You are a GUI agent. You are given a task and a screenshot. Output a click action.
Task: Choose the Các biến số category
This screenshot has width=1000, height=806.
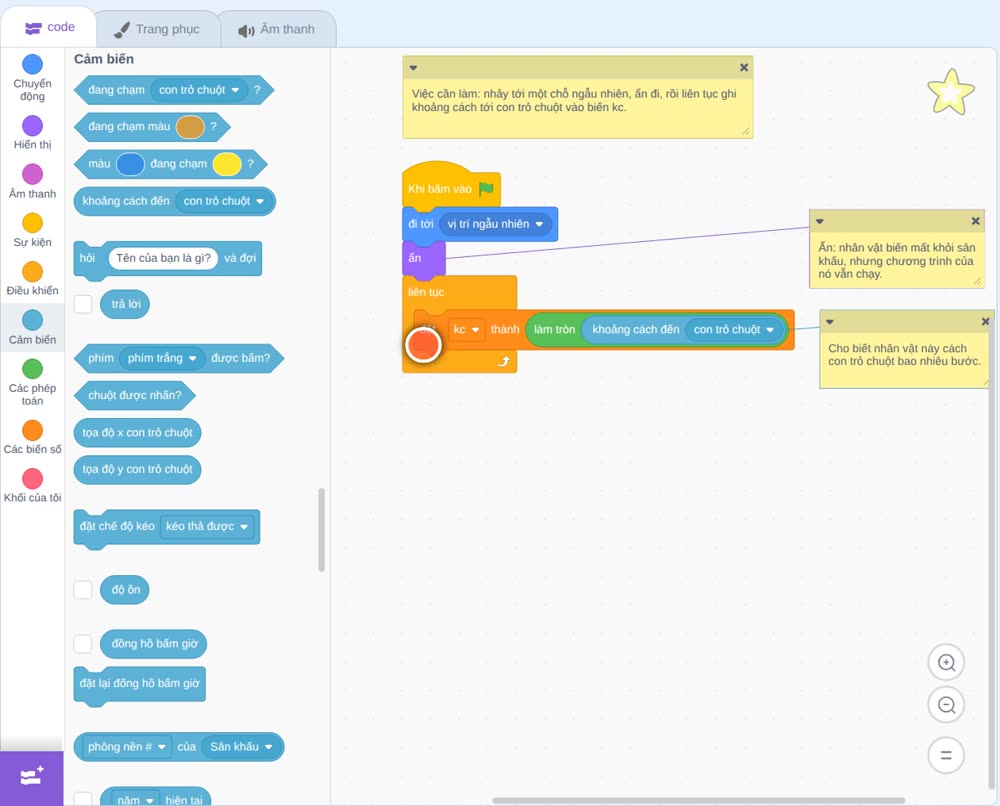click(33, 437)
